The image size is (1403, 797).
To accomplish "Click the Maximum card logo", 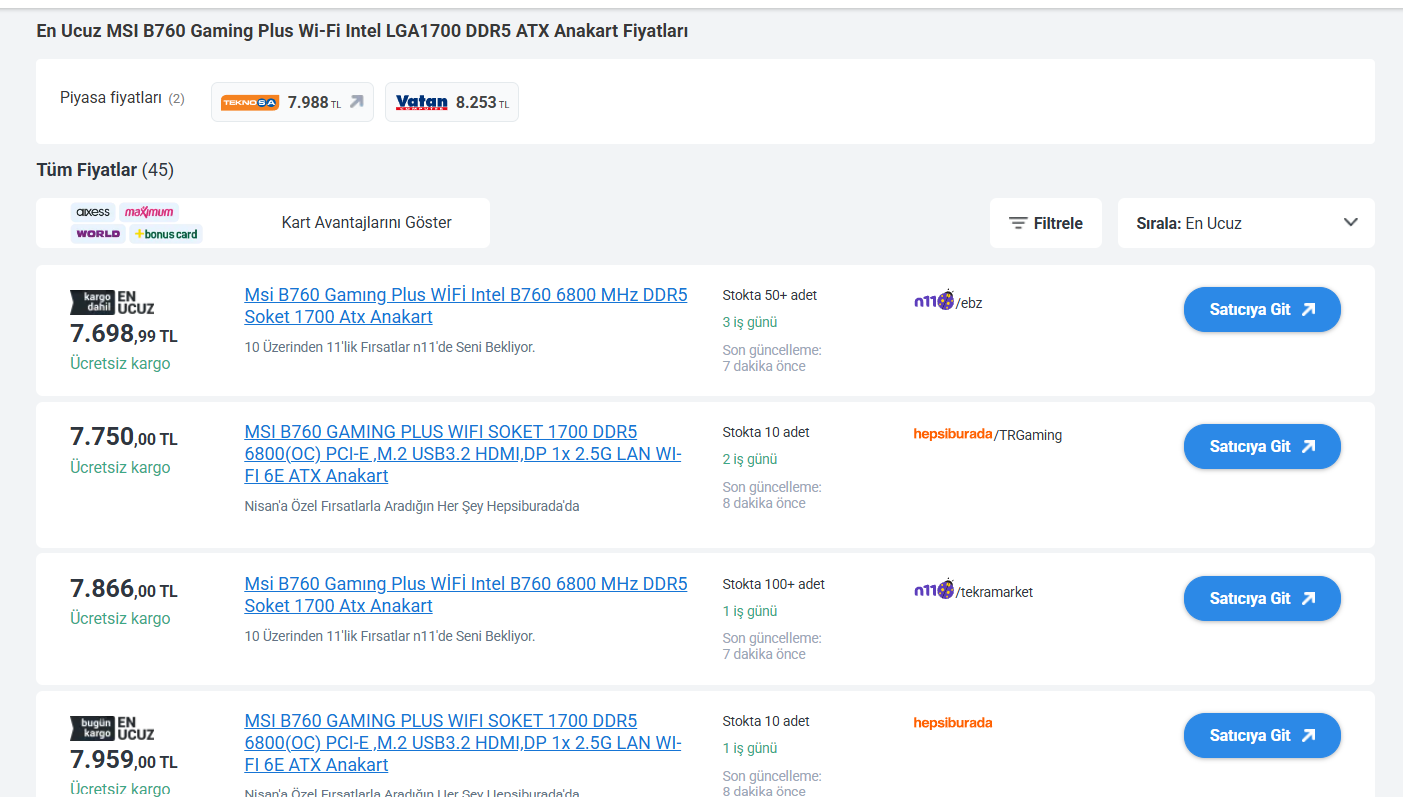I will (149, 212).
